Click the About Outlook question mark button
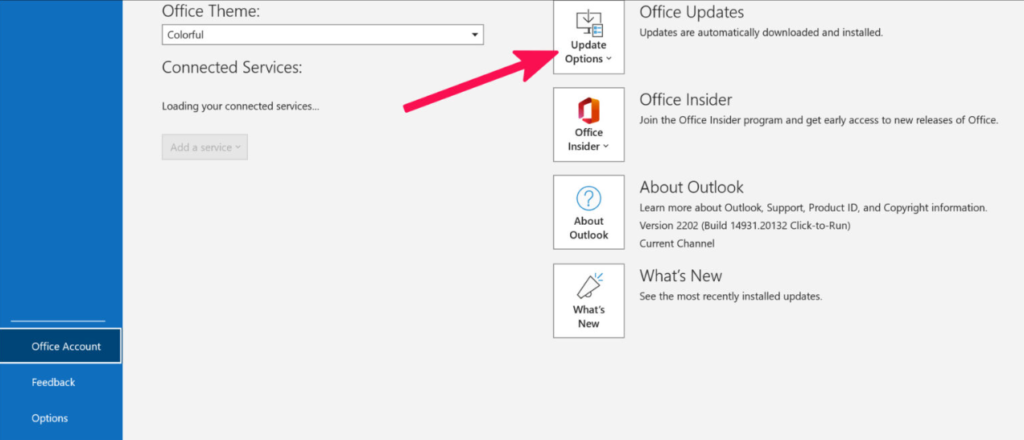The width and height of the screenshot is (1024, 440). point(588,212)
